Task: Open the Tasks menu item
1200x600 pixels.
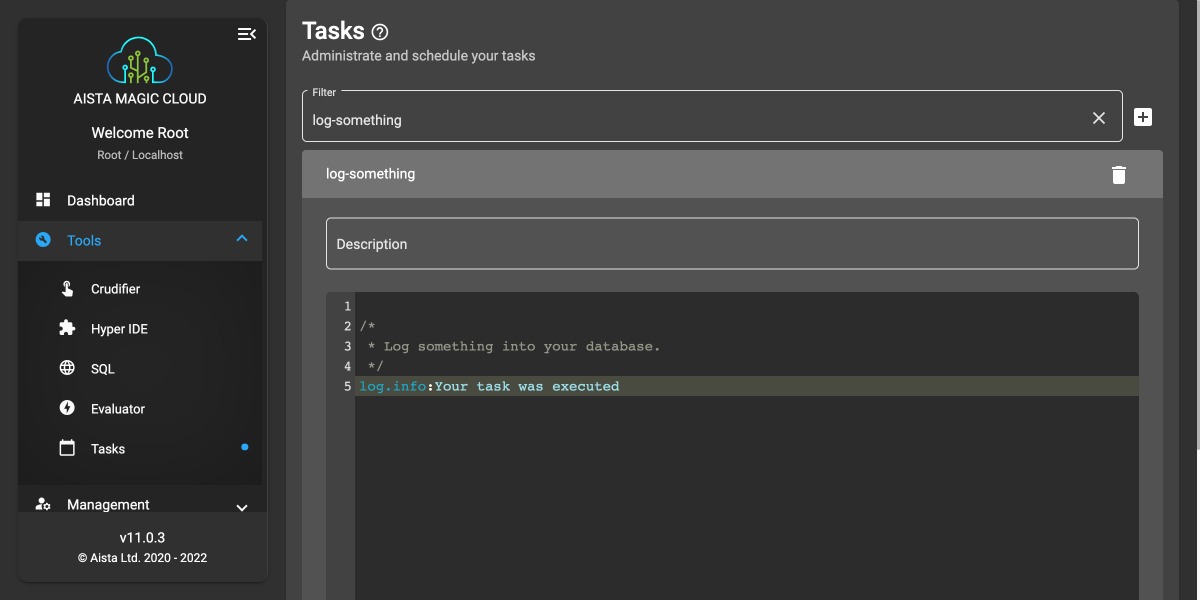Action: tap(140, 449)
